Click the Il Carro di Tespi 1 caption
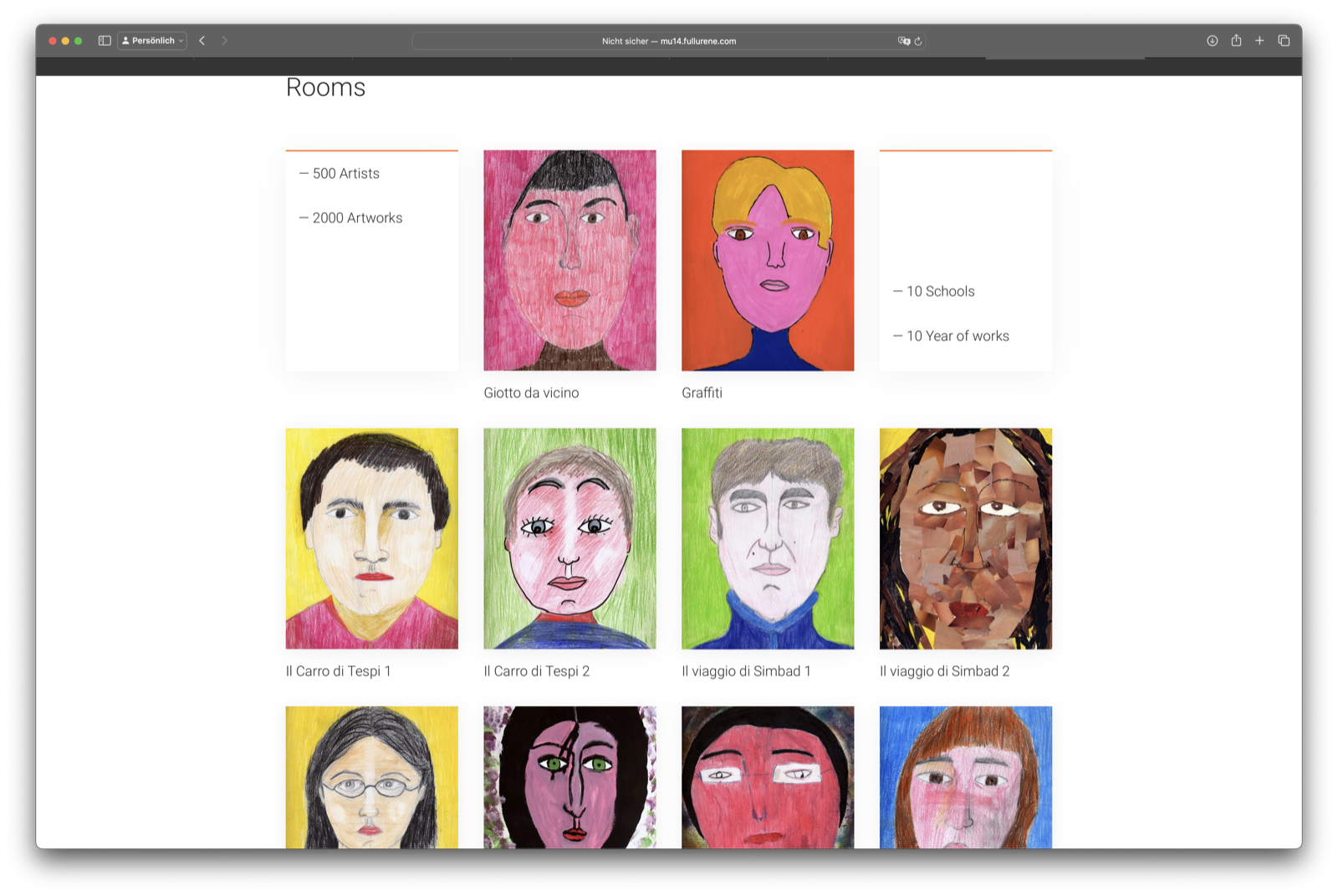Viewport: 1338px width, 896px height. click(339, 671)
